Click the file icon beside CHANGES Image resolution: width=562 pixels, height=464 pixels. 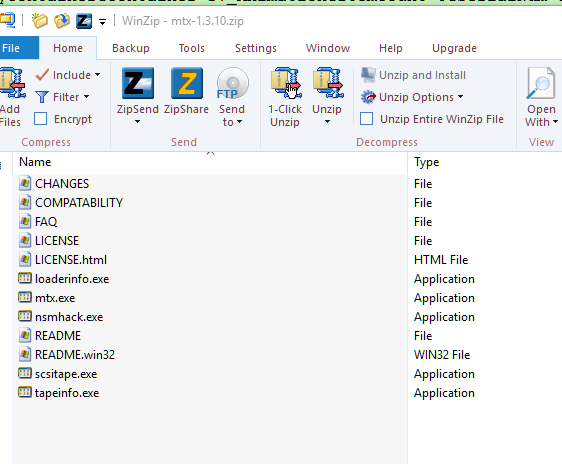click(x=25, y=183)
